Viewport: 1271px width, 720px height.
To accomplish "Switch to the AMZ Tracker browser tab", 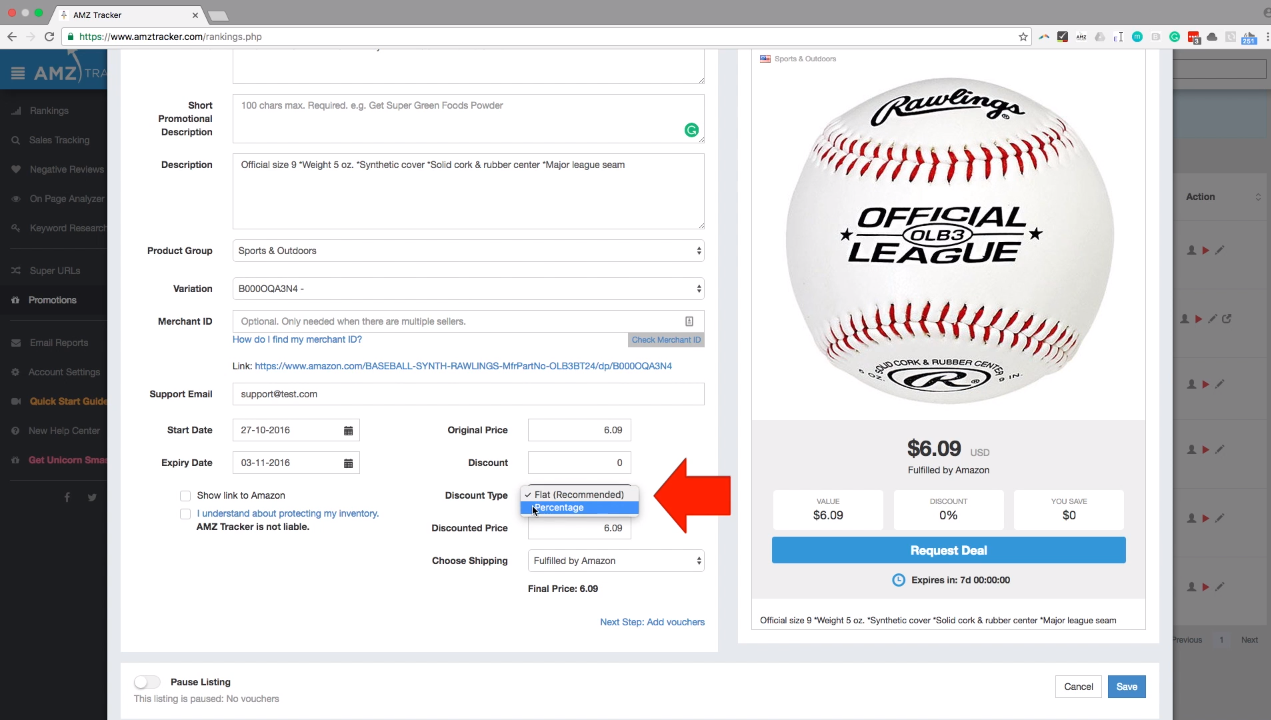I will [125, 15].
